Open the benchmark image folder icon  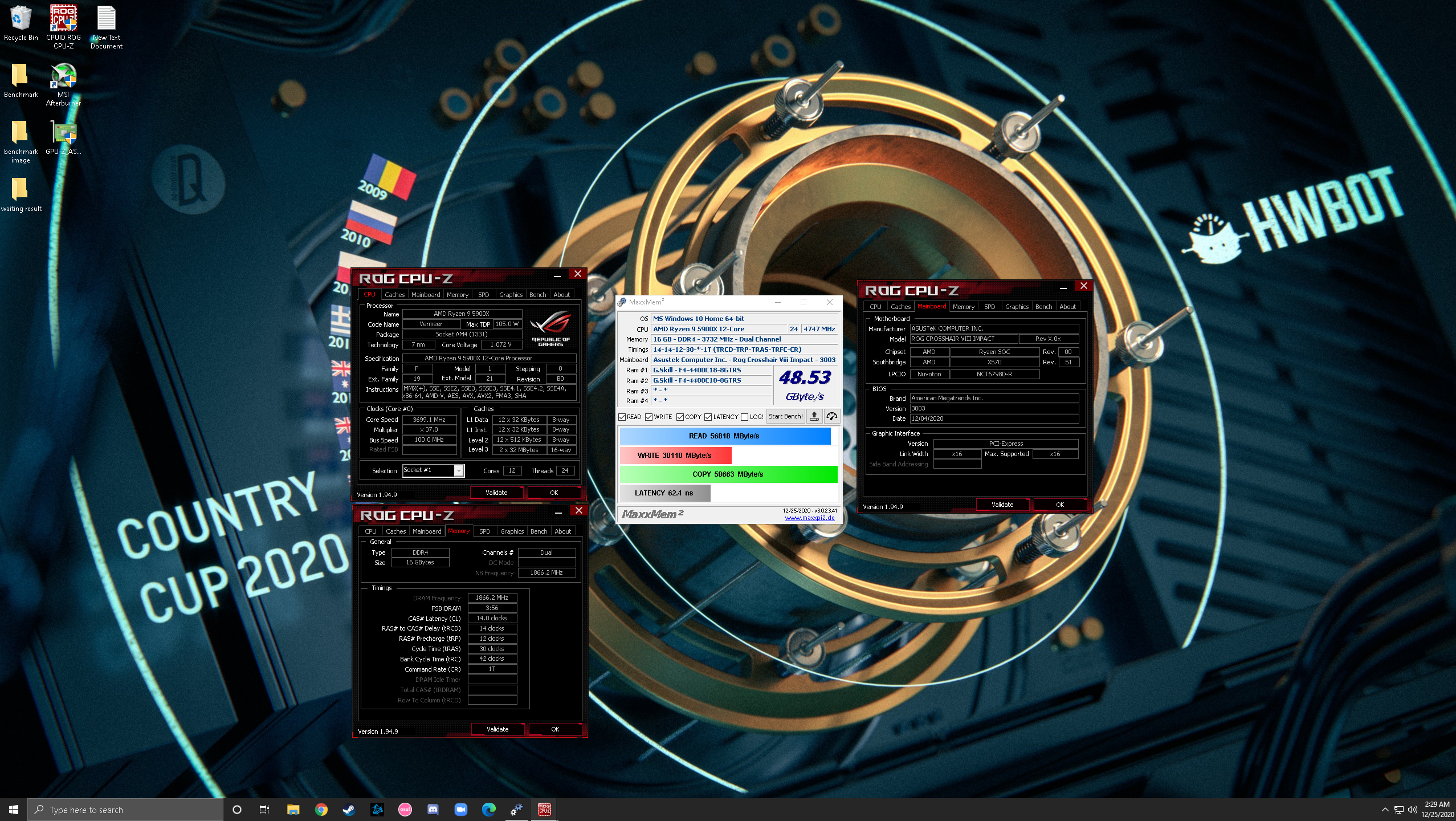pos(21,141)
